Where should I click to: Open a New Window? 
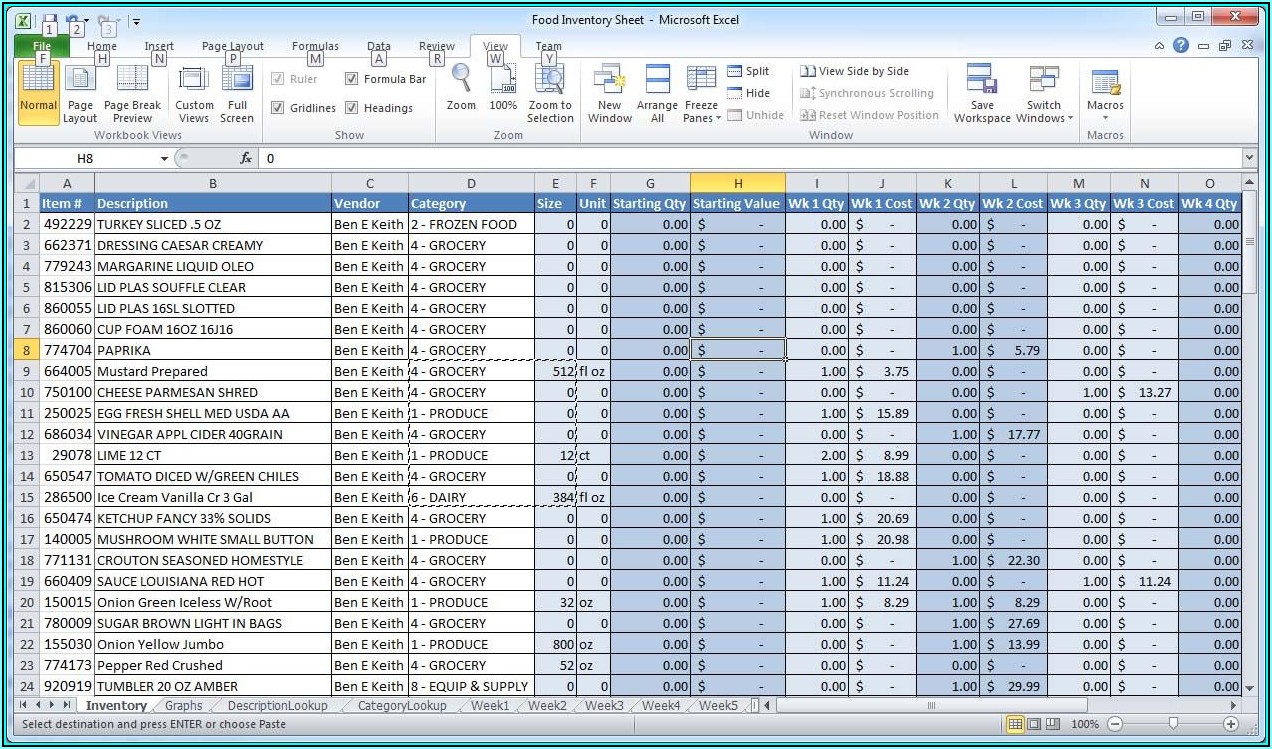609,81
